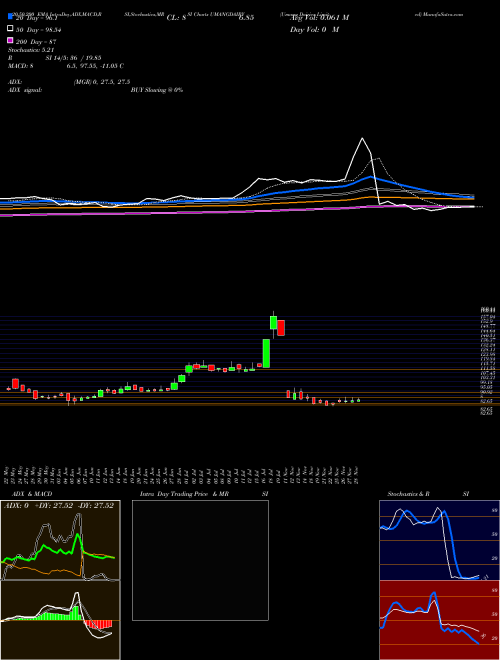The image size is (500, 660).
Task: Select the '200 Day = 87' legend text
Action: coord(36,42)
